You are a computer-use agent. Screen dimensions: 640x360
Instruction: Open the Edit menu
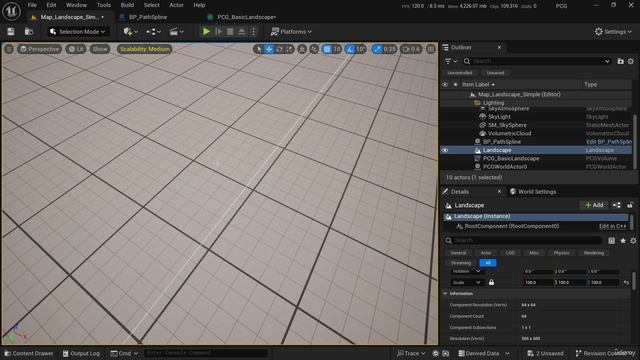[x=51, y=5]
